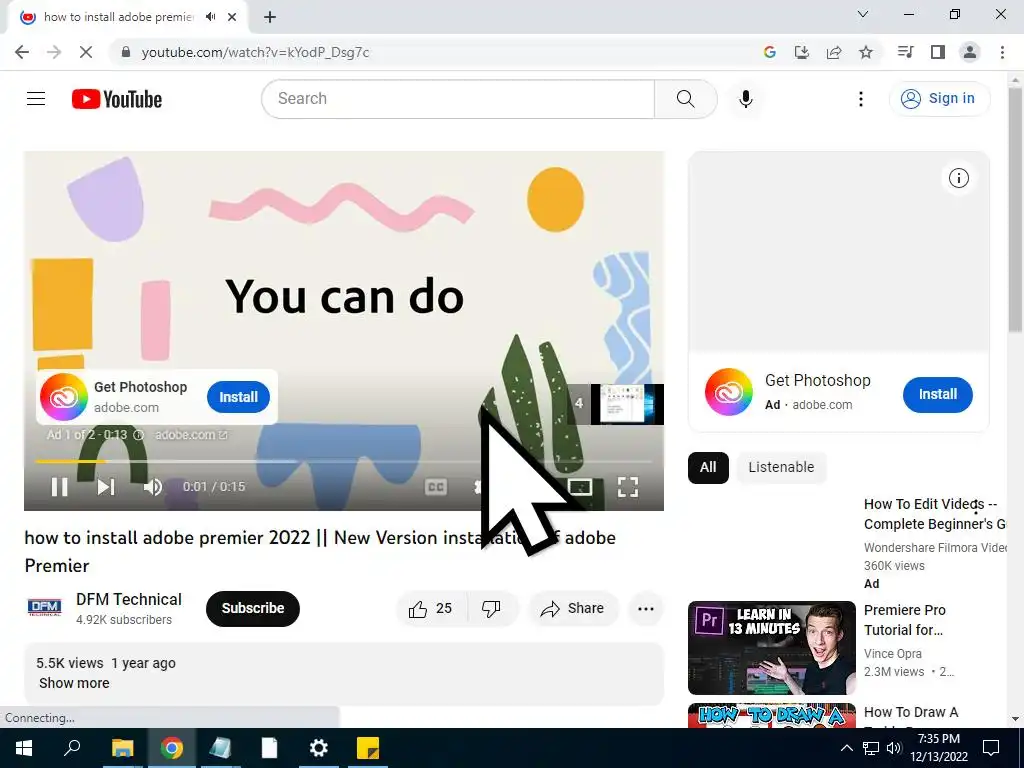Open Sticky Notes on taskbar
The image size is (1024, 768).
[x=368, y=748]
